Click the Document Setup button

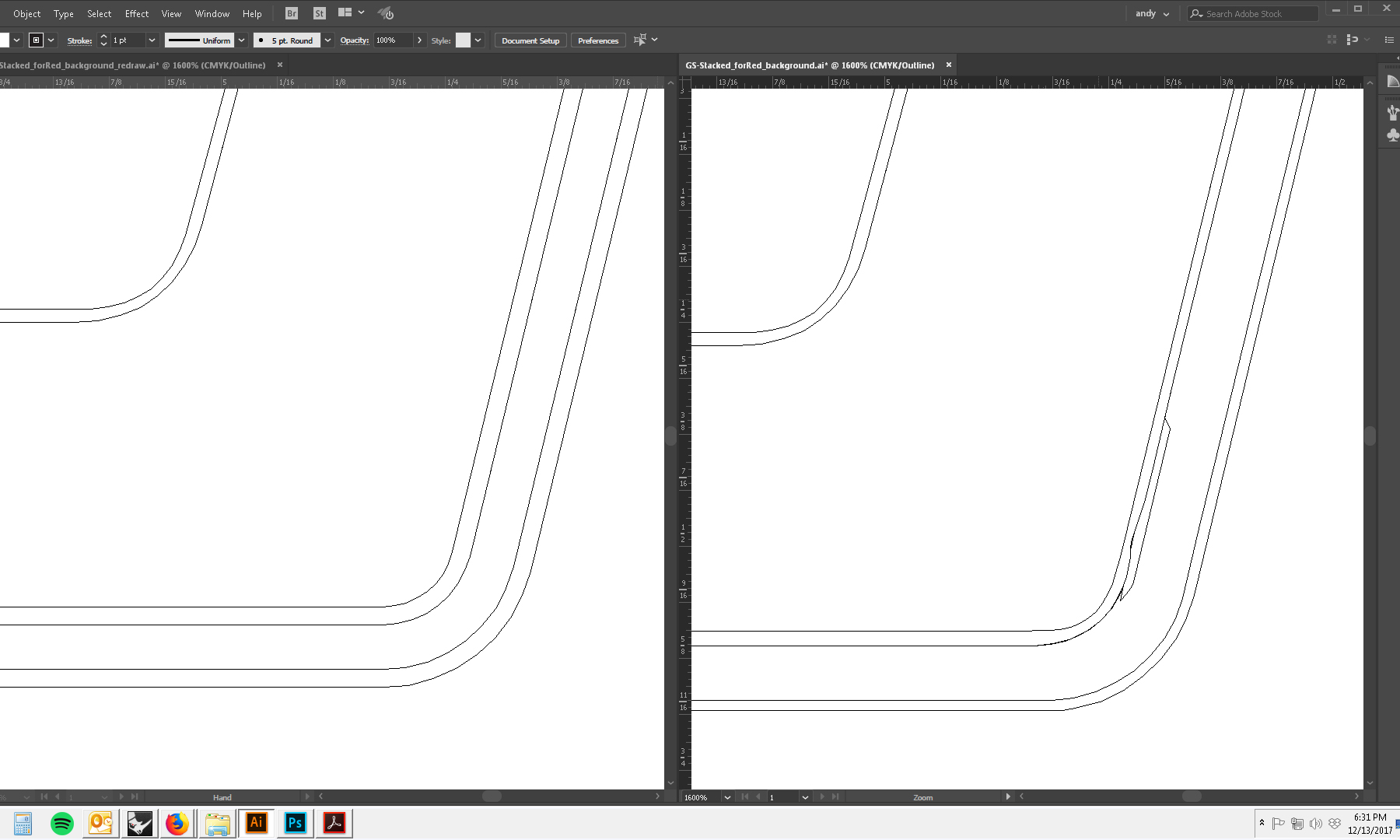coord(530,40)
